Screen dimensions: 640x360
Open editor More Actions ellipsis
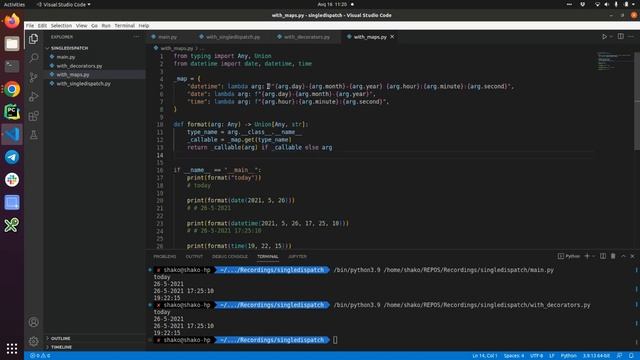(x=631, y=36)
